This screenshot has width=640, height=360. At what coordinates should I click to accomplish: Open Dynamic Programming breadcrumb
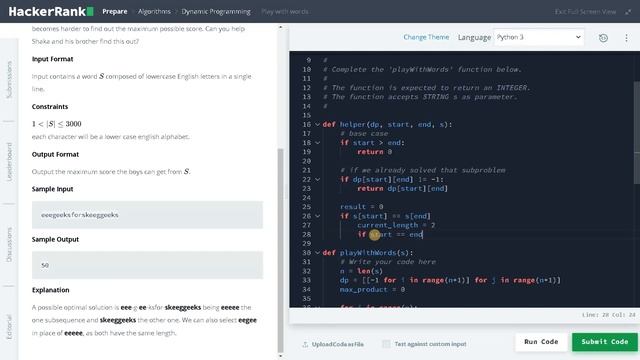[216, 11]
